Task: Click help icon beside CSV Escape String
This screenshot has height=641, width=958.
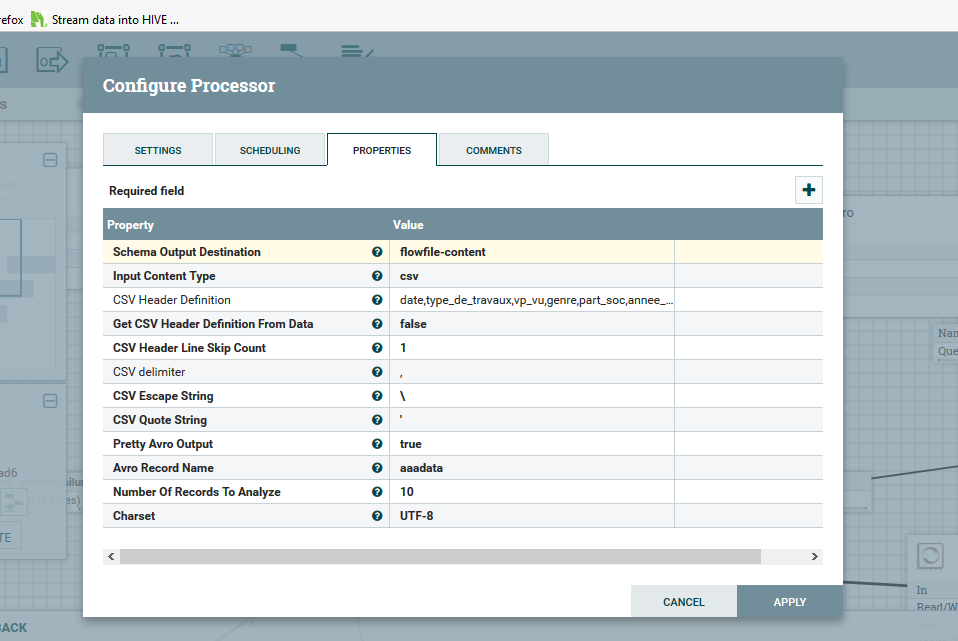Action: 377,396
